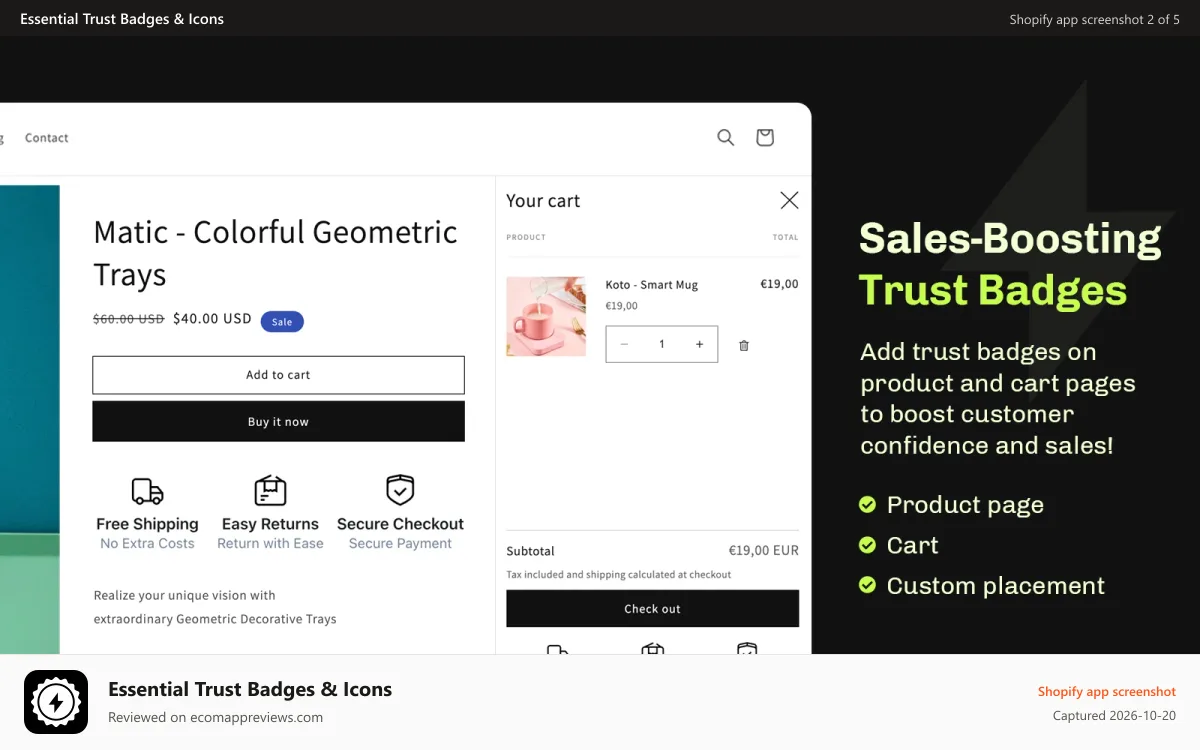Click the Secure Checkout shield icon
Viewport: 1200px width, 750px height.
(400, 490)
